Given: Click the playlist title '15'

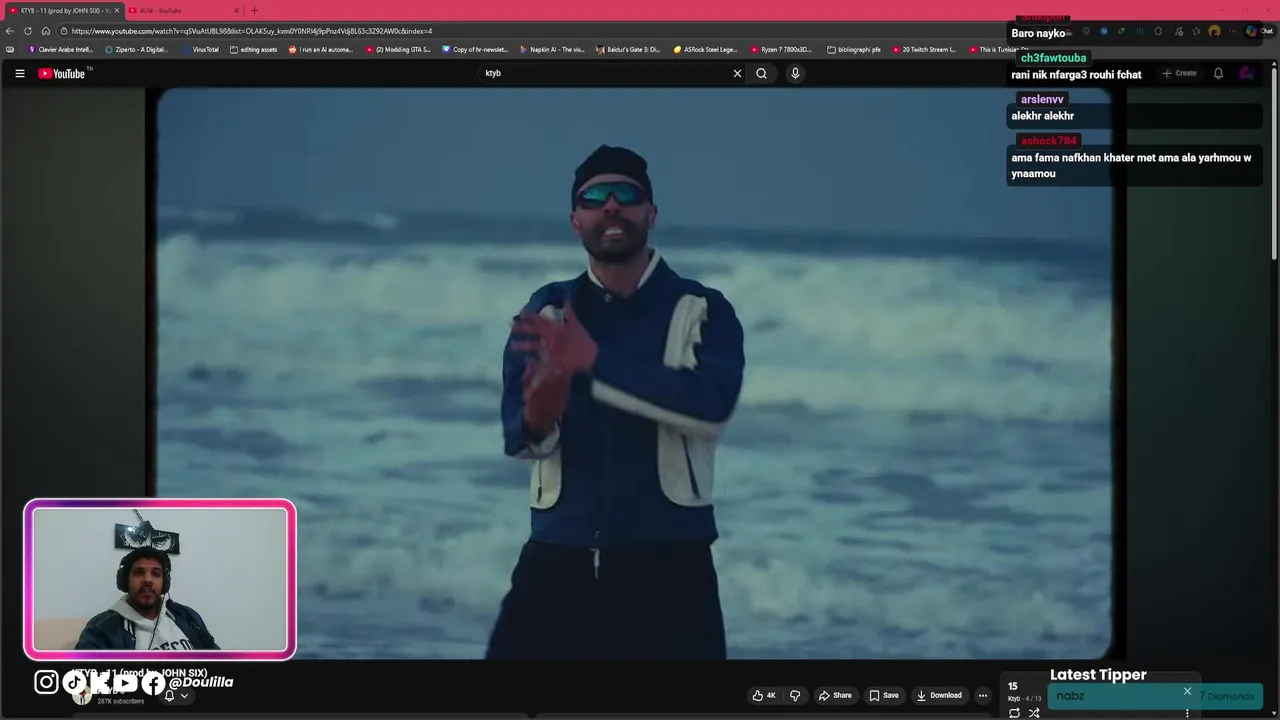Looking at the screenshot, I should point(1012,686).
